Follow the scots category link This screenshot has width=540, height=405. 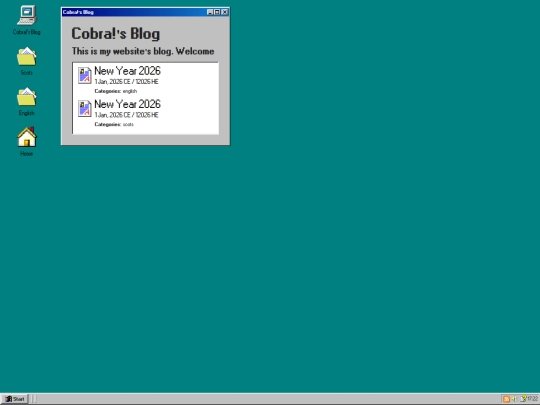click(x=128, y=124)
